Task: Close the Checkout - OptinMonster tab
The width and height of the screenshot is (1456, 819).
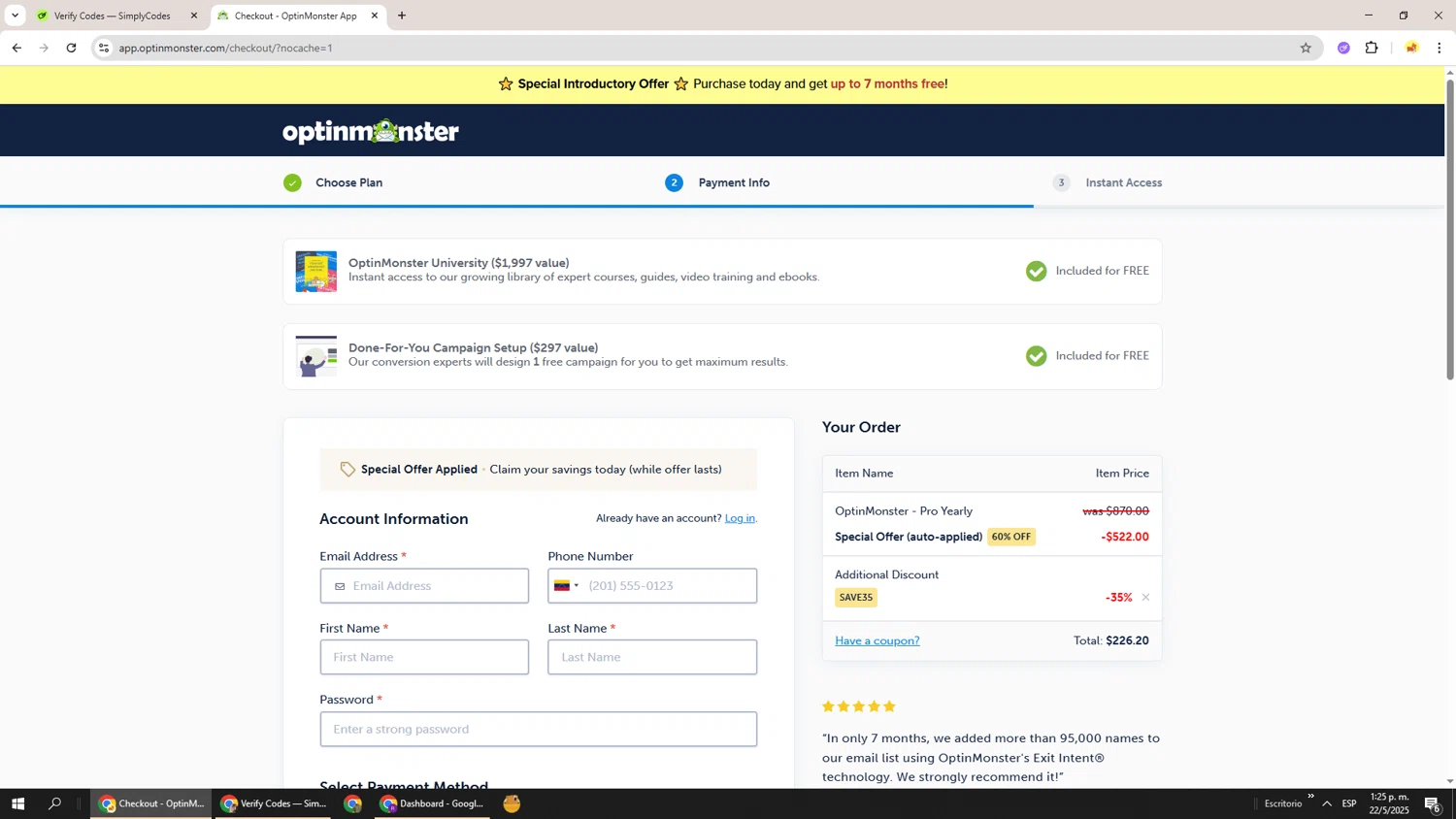Action: (x=375, y=16)
